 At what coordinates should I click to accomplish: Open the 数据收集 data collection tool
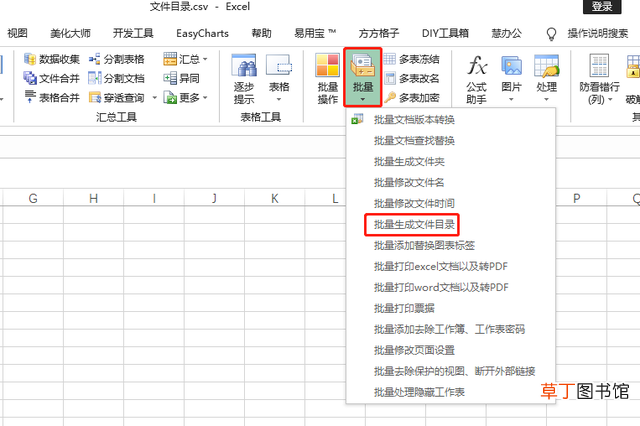coord(51,59)
